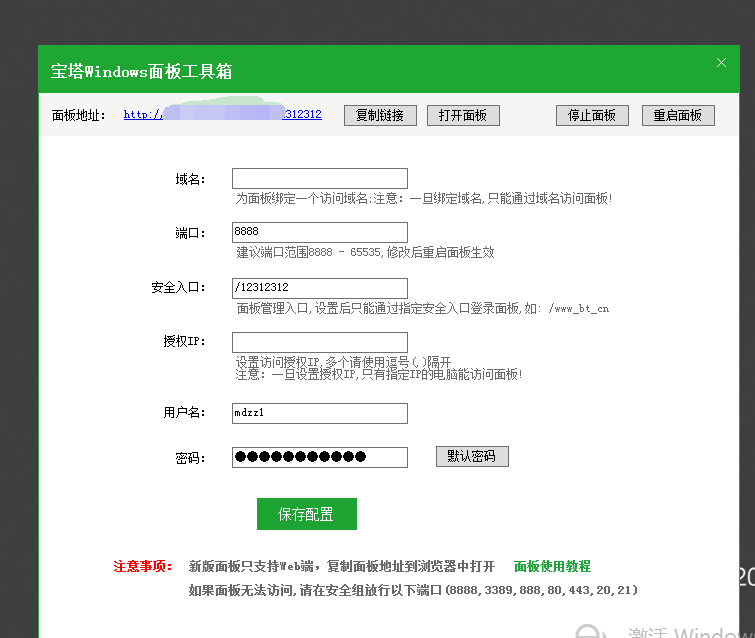Click the 注意: 一旦设置授权IP warning line
Viewport: 755px width, 638px height.
379,375
